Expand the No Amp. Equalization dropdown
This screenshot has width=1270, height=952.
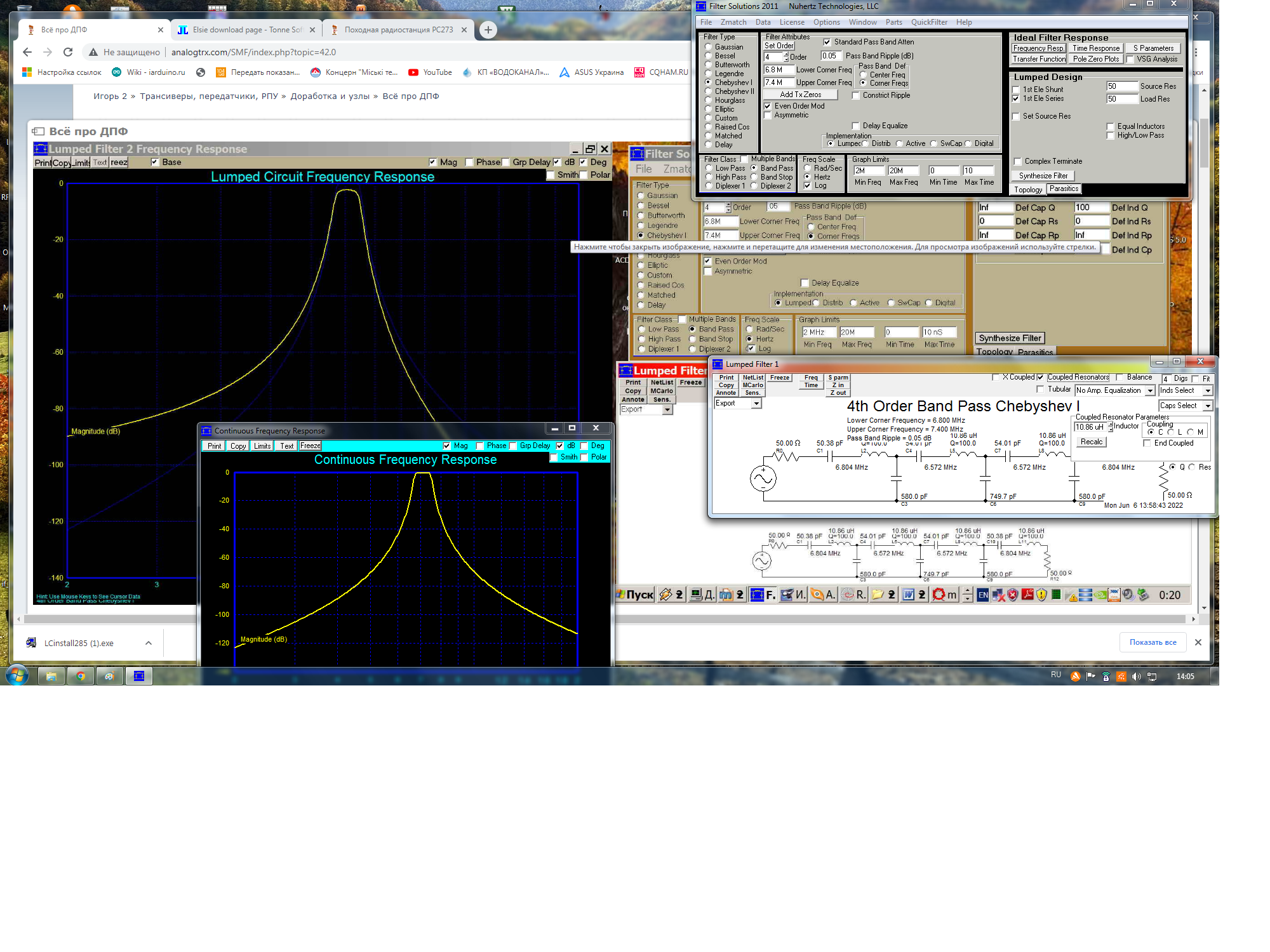(1149, 391)
